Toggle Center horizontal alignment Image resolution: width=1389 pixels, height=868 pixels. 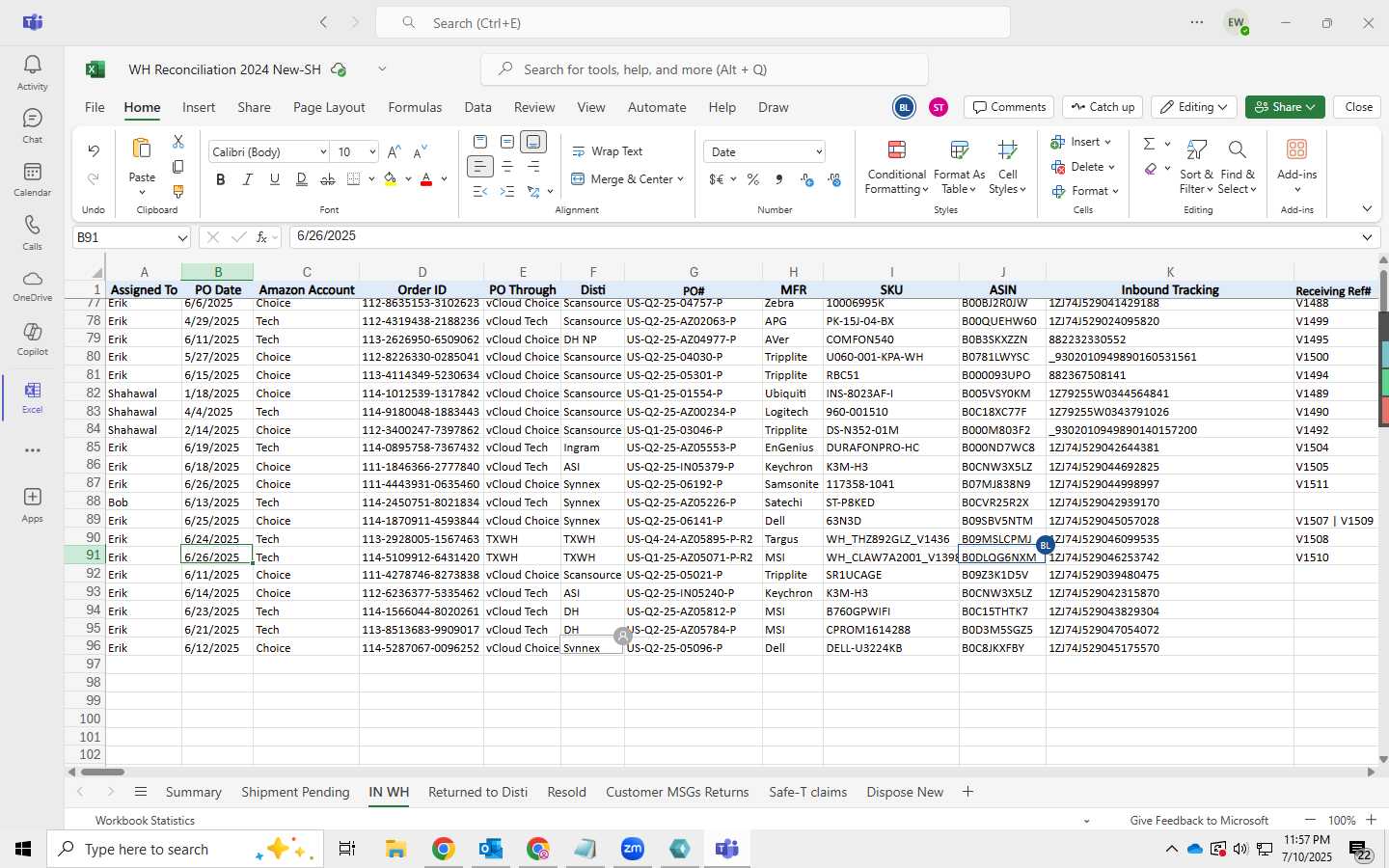(507, 167)
